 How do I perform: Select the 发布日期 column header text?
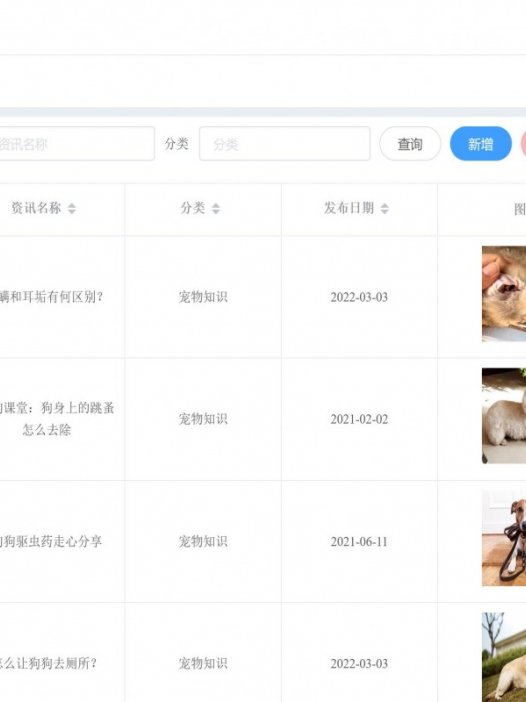(x=349, y=208)
